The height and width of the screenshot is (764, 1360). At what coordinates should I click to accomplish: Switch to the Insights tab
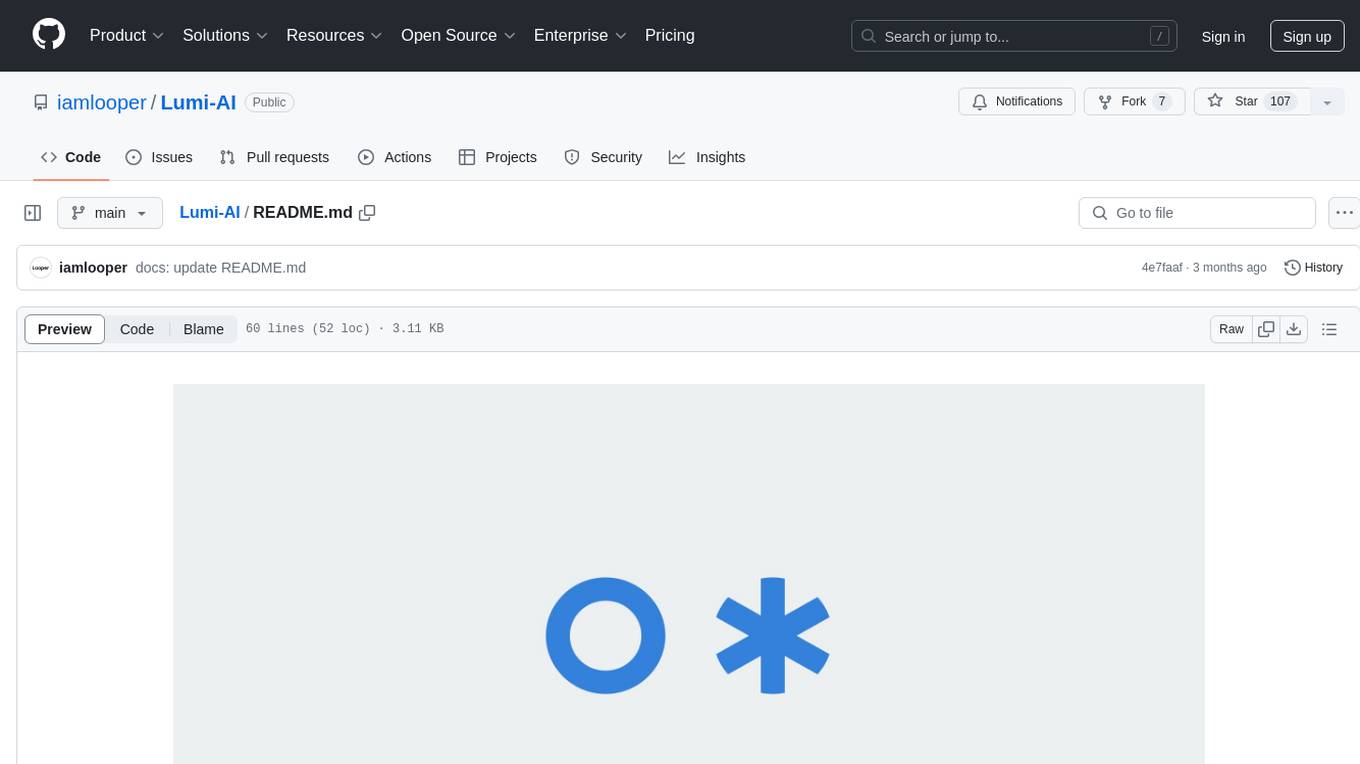707,157
